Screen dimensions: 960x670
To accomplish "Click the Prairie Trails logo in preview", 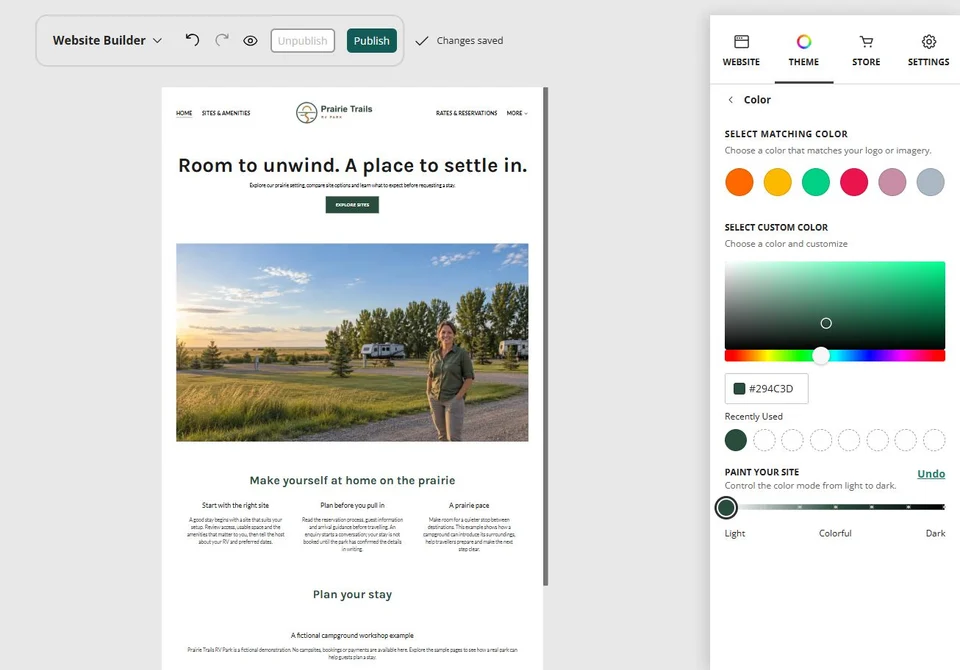I will [x=334, y=112].
